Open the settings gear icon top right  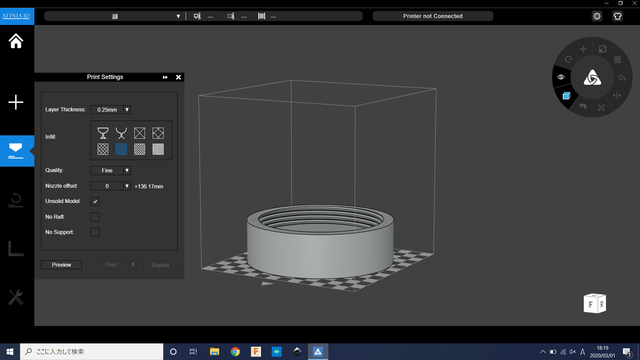click(x=597, y=16)
